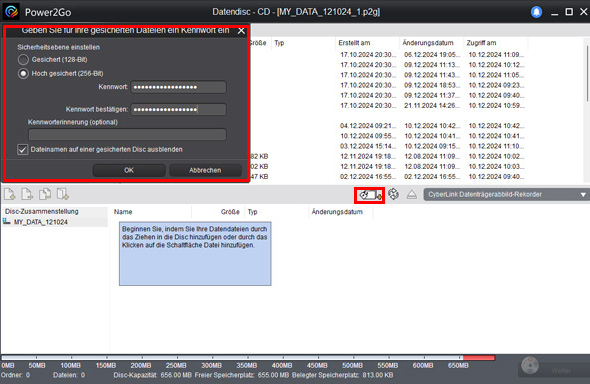Maximize the Power2Go window
This screenshot has width=590, height=384.
pos(569,12)
